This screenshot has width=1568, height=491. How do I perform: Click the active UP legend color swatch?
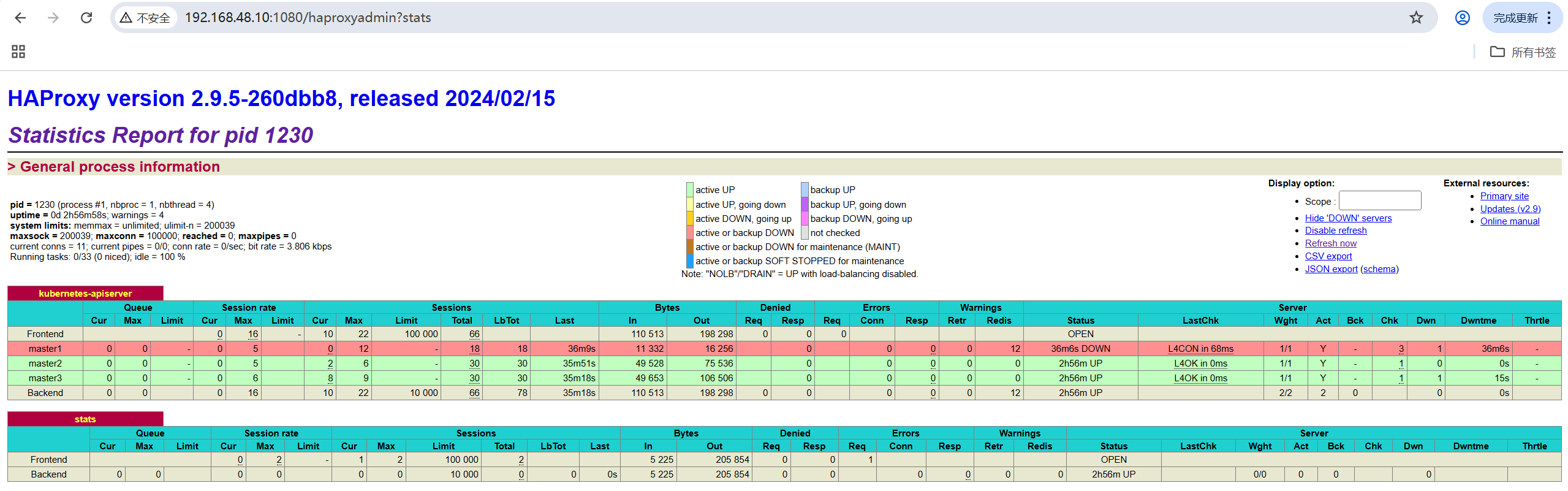(690, 190)
